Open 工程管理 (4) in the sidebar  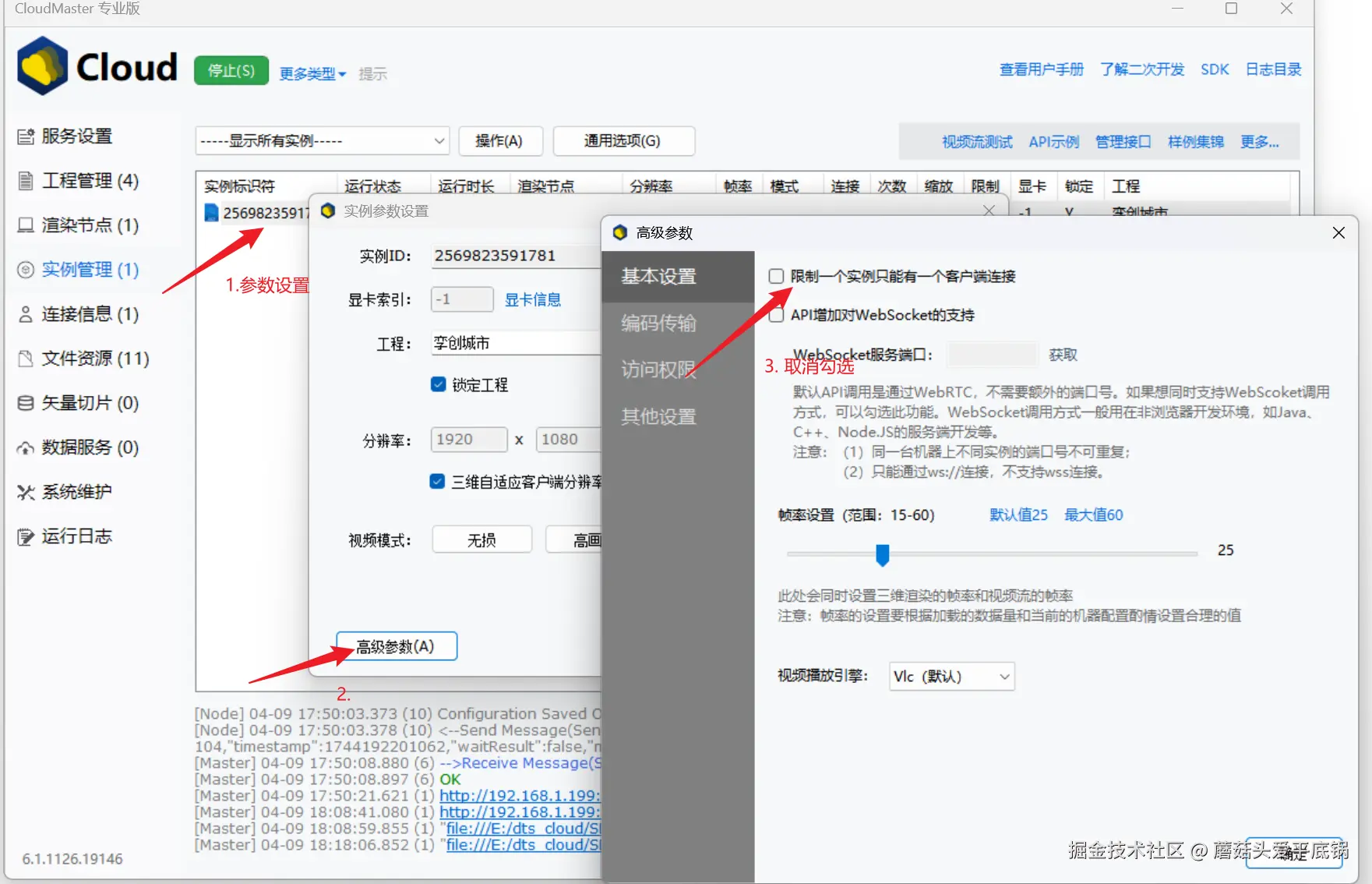(x=90, y=181)
